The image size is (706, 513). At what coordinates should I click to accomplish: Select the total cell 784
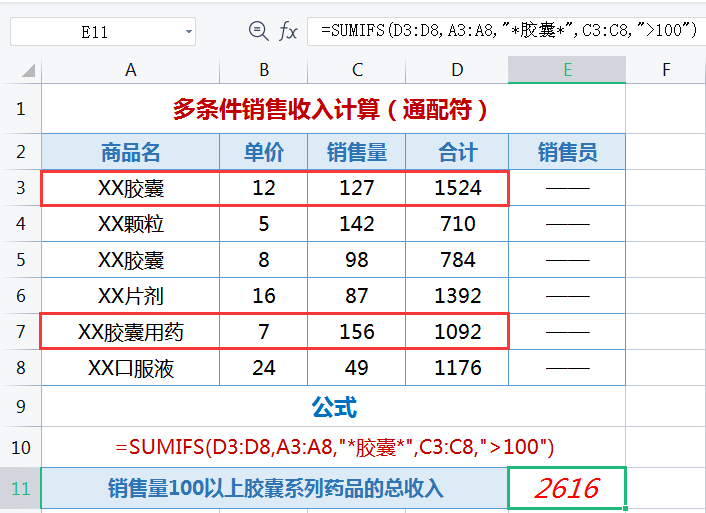[457, 260]
